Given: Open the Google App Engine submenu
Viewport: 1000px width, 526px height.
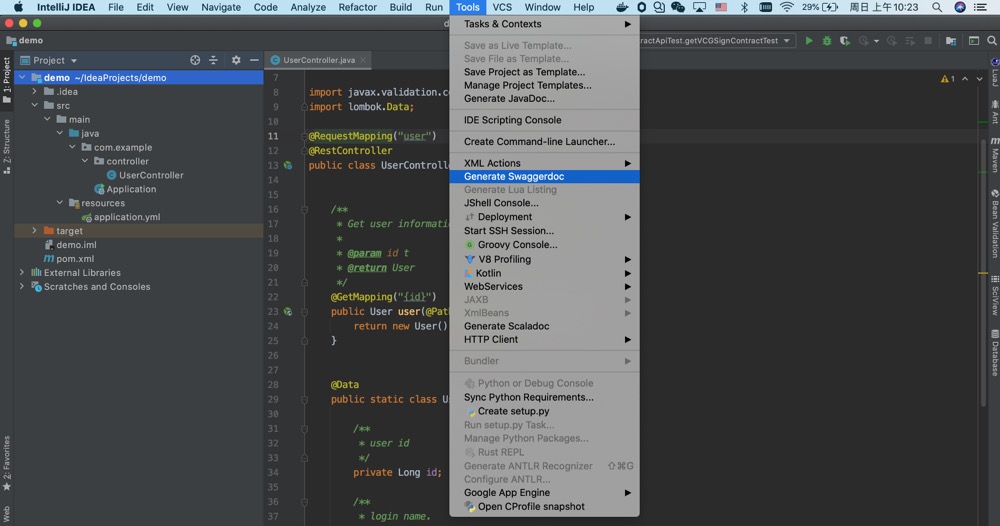Looking at the screenshot, I should 545,493.
